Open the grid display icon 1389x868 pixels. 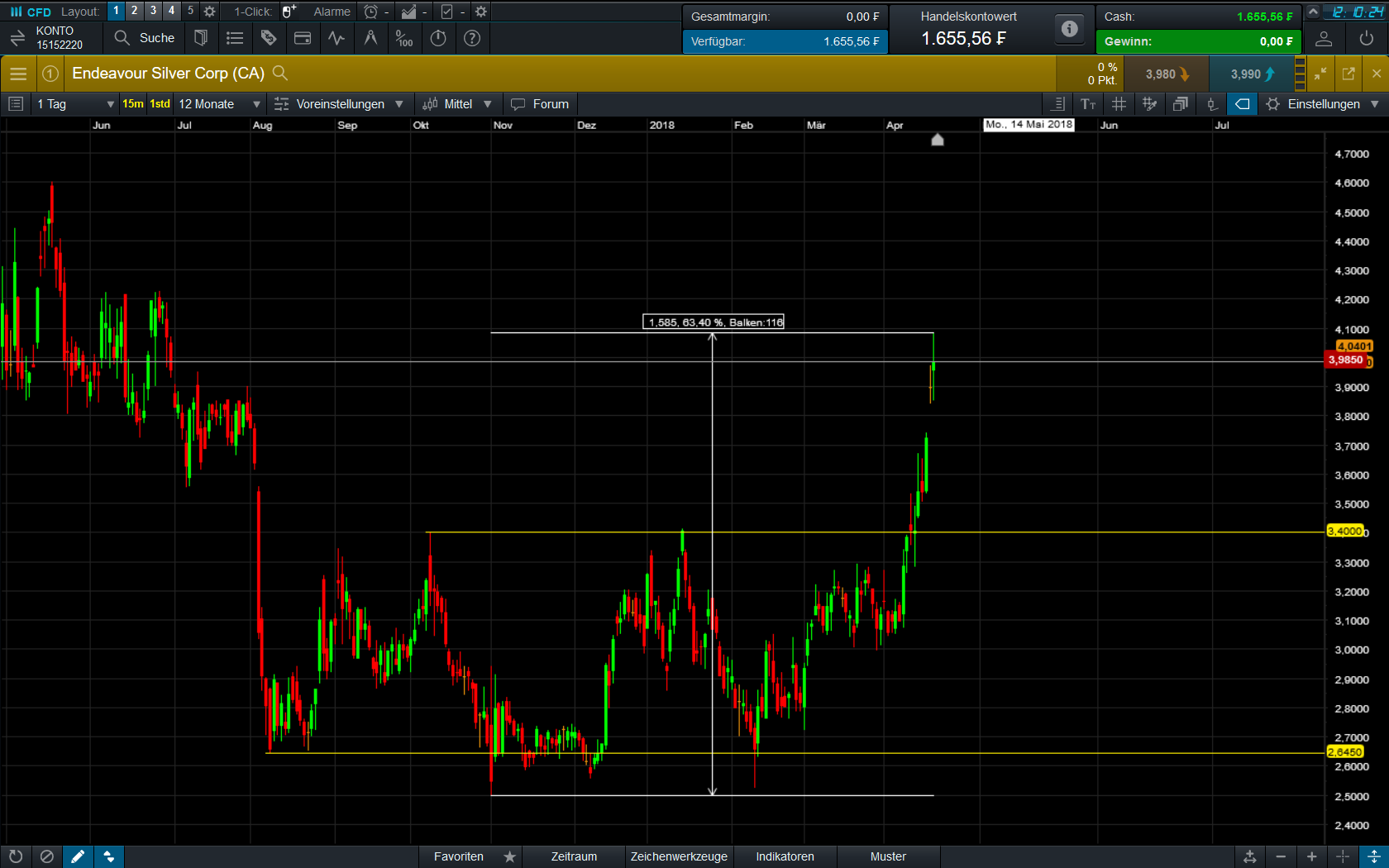coord(1119,104)
